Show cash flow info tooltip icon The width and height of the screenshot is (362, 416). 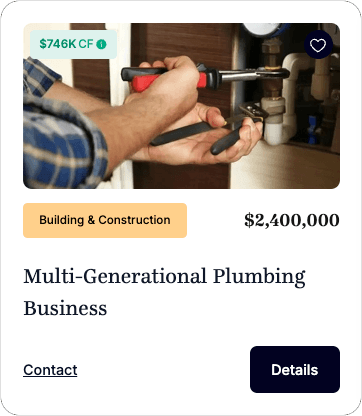click(x=101, y=44)
